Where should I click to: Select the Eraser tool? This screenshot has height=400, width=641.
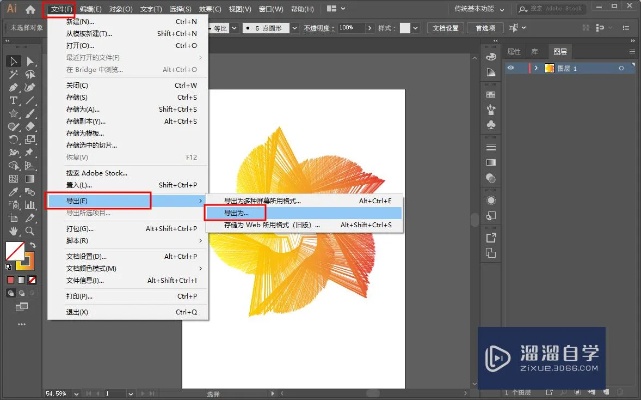30,127
